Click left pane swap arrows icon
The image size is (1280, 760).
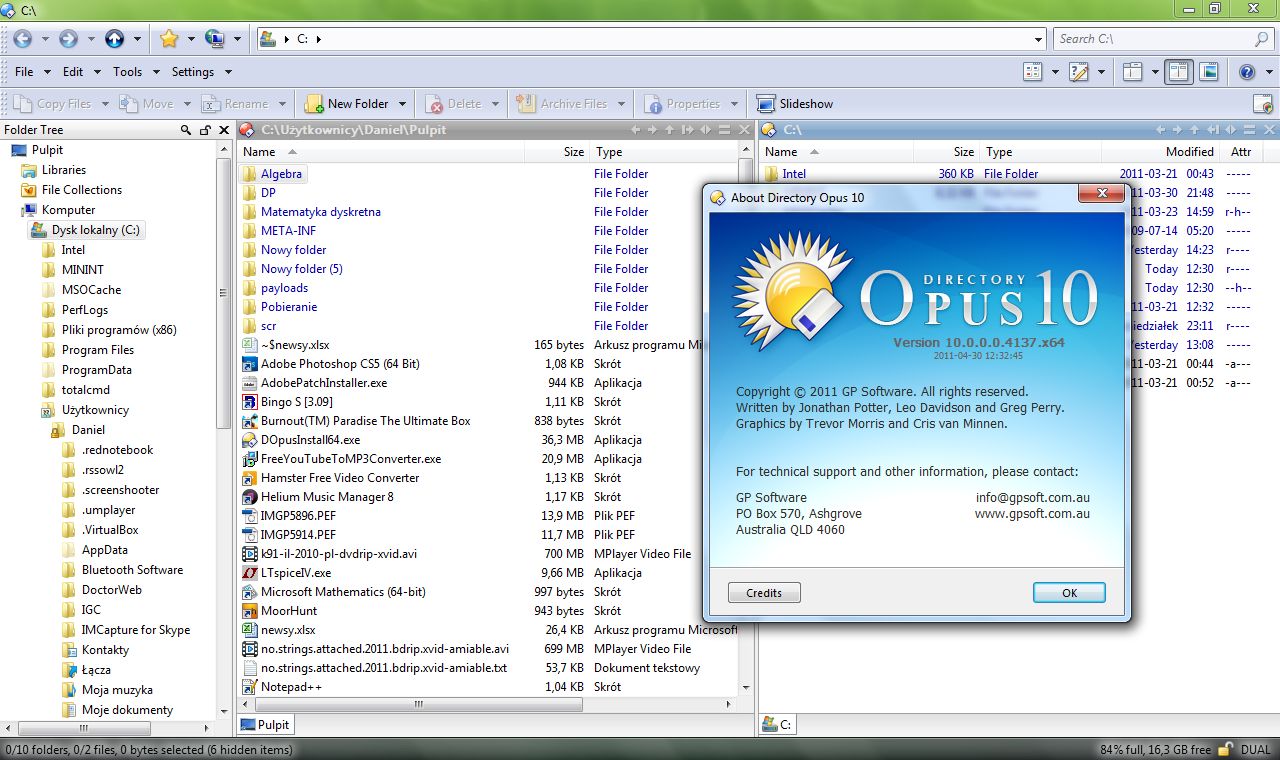pyautogui.click(x=706, y=130)
